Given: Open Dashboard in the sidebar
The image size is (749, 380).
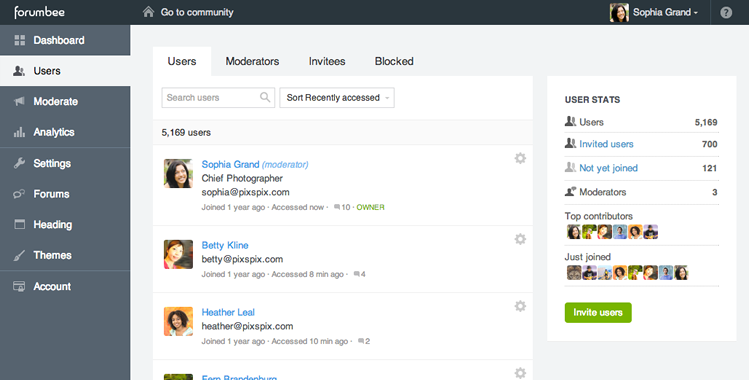Looking at the screenshot, I should click(65, 40).
